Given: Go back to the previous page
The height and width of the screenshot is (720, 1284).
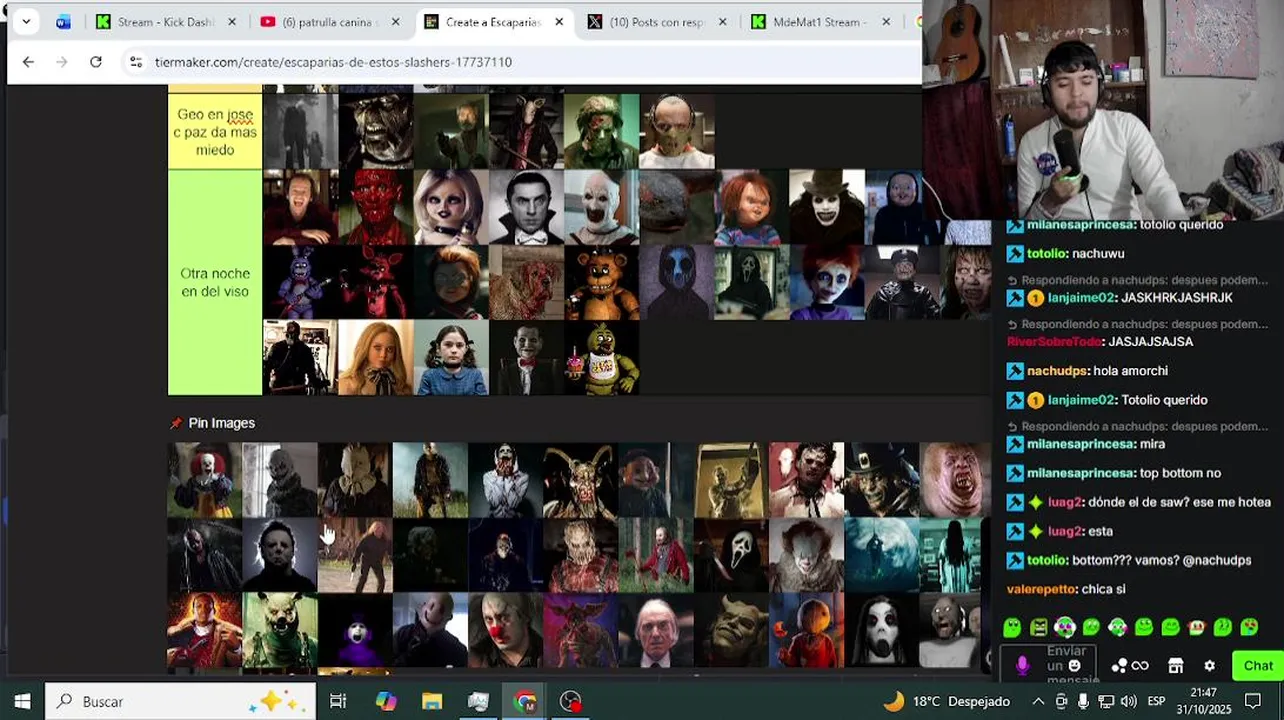Looking at the screenshot, I should [x=28, y=62].
